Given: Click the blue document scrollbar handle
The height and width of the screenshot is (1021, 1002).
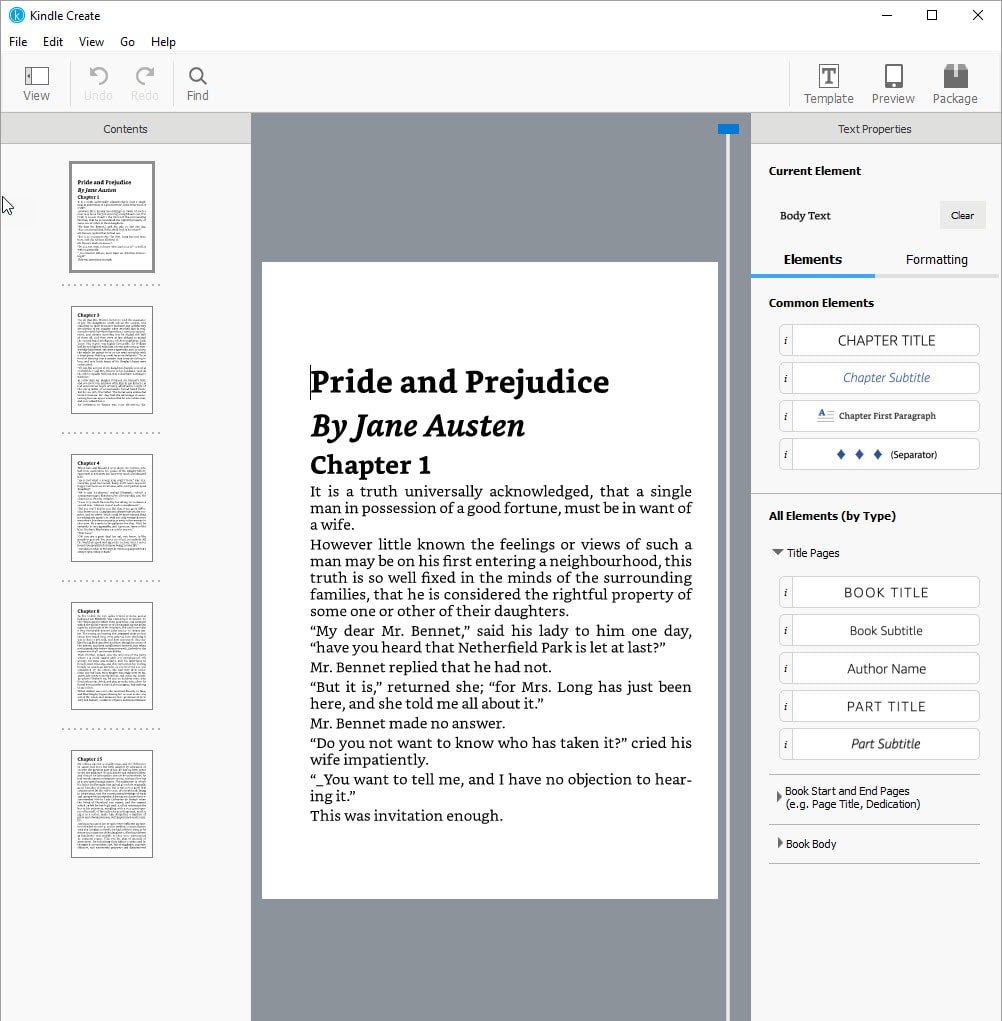Looking at the screenshot, I should point(728,129).
